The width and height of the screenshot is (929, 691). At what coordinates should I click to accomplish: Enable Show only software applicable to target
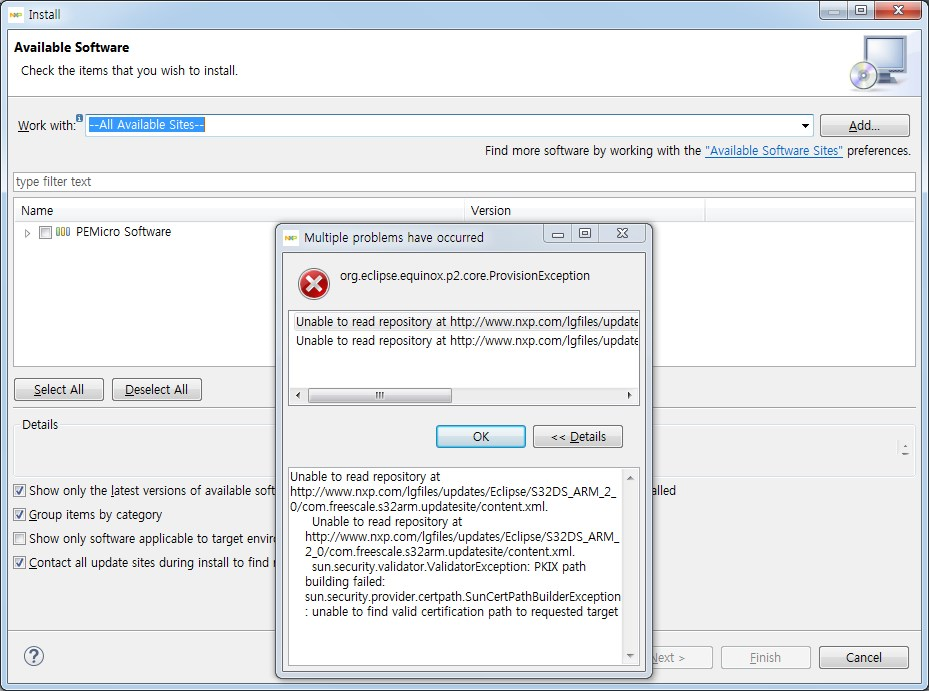[20, 539]
